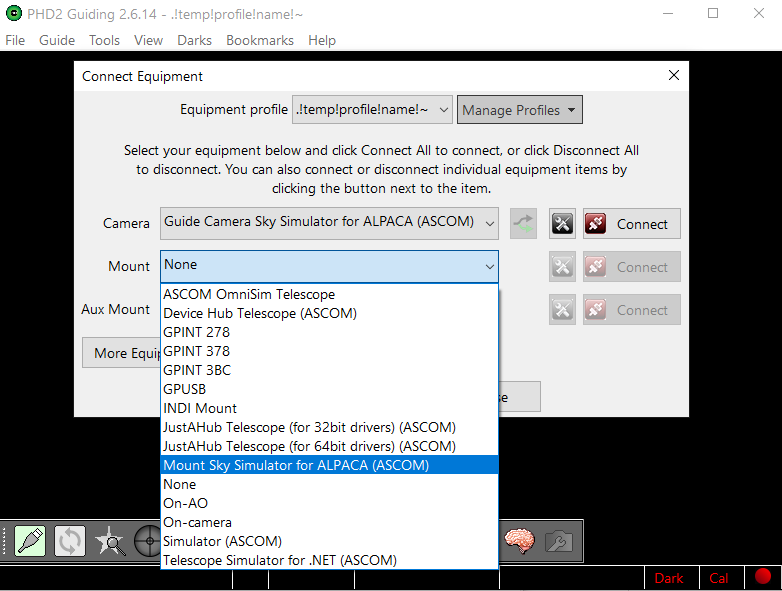Open the Bookmarks menu
Viewport: 782px width, 591px height.
click(260, 40)
